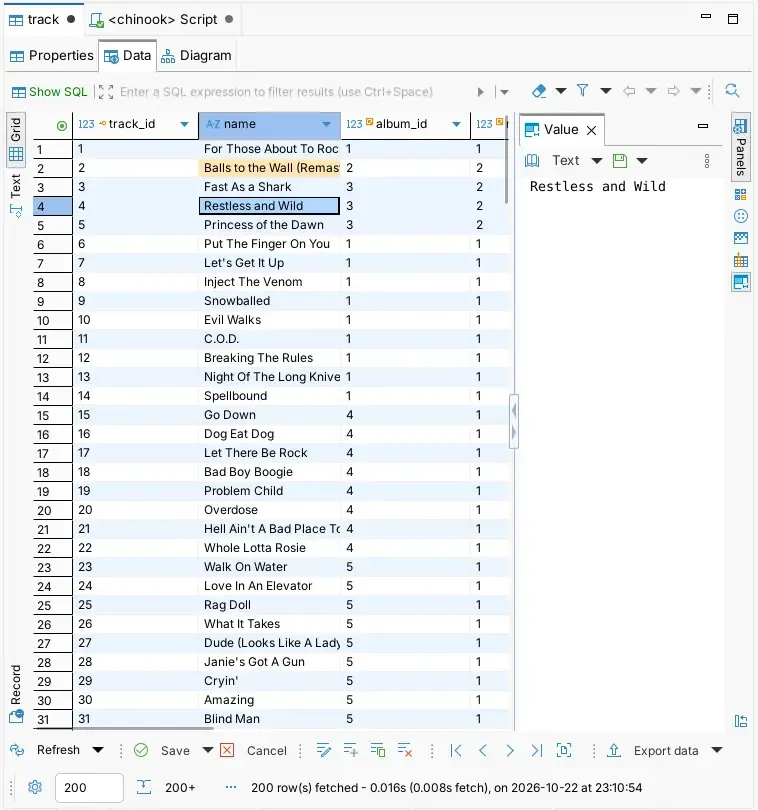Open dropdown next to the eraser icon
Screen dimensions: 758x810
click(561, 91)
